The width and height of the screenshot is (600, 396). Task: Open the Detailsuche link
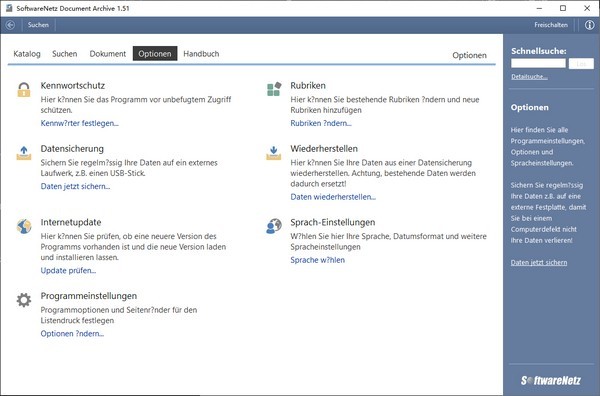coord(529,77)
